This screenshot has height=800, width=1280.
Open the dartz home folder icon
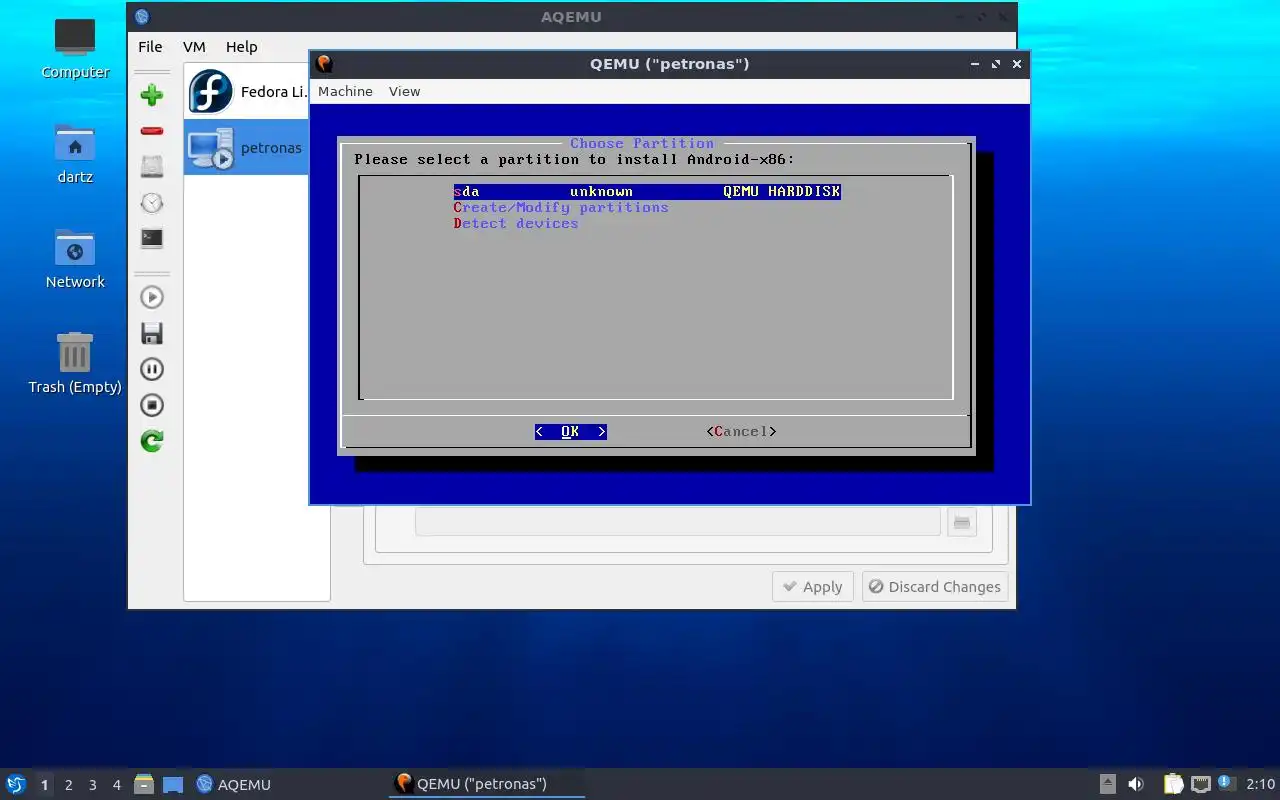click(x=75, y=153)
